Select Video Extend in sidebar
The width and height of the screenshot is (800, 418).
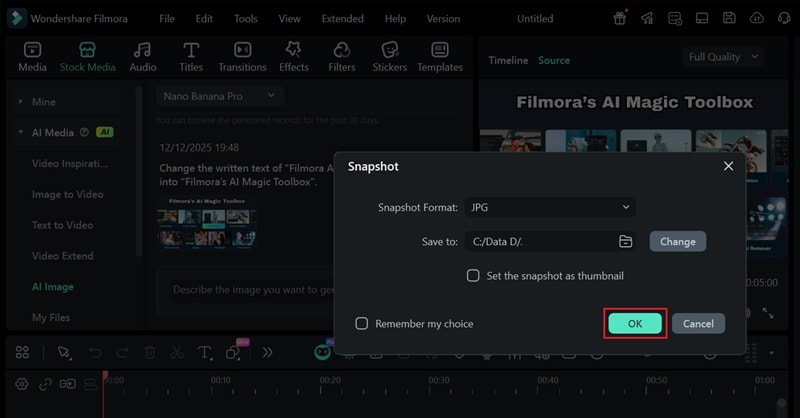[62, 256]
